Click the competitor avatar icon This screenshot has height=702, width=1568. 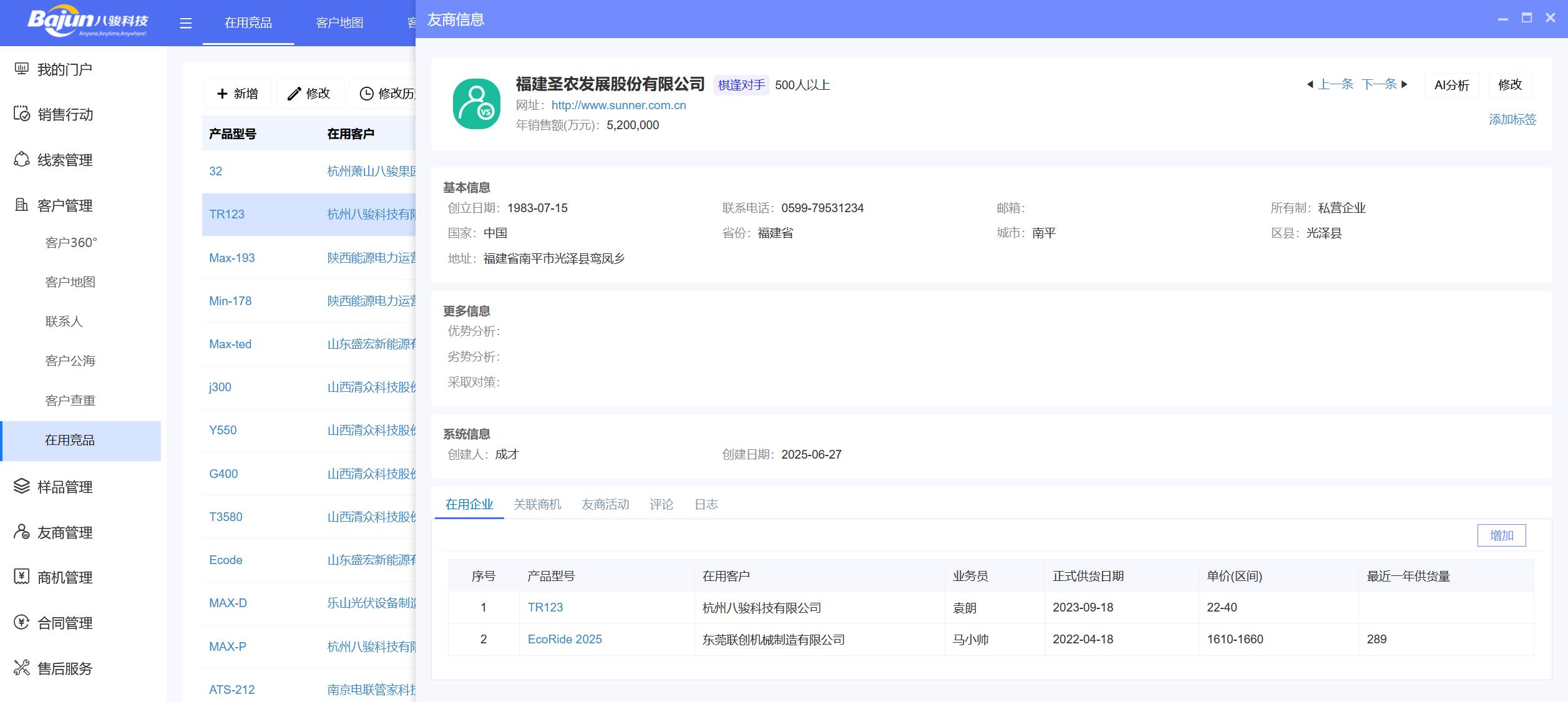click(476, 104)
